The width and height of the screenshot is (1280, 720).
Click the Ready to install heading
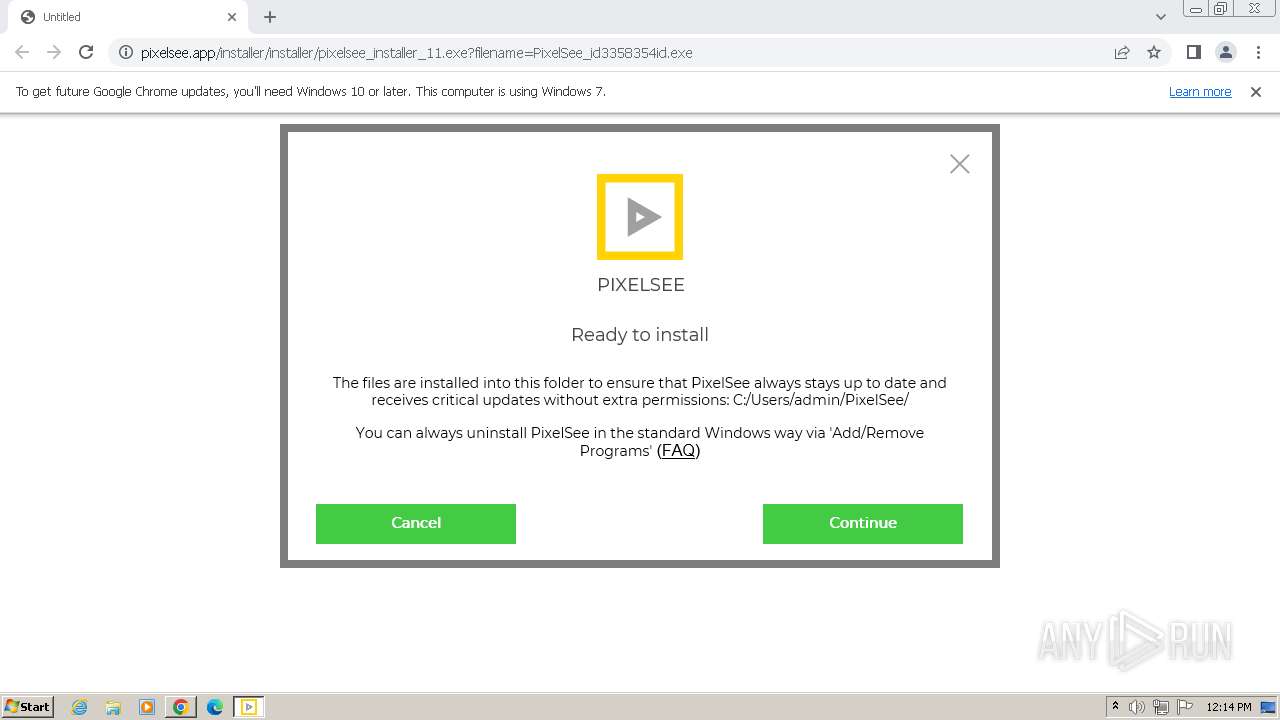point(640,335)
